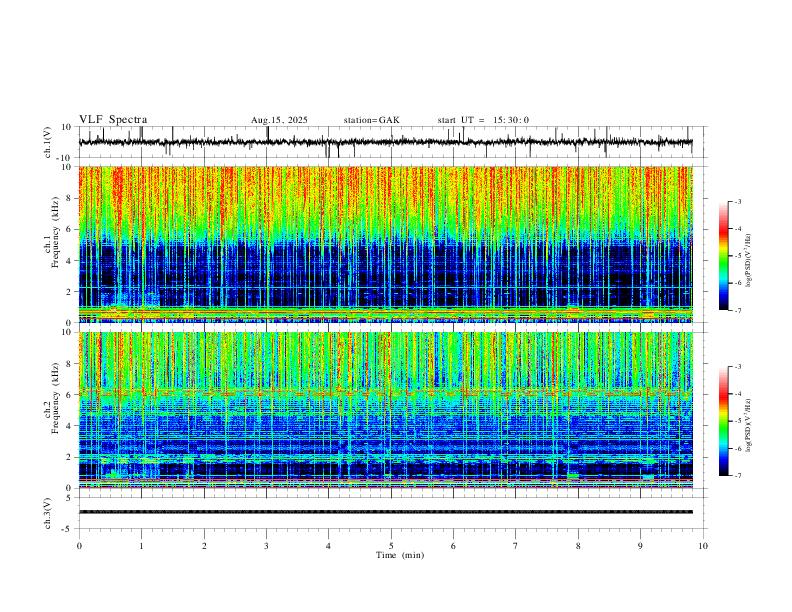The height and width of the screenshot is (612, 792).
Task: Click the ch.1 color bar '-5' tick
Action: click(737, 256)
